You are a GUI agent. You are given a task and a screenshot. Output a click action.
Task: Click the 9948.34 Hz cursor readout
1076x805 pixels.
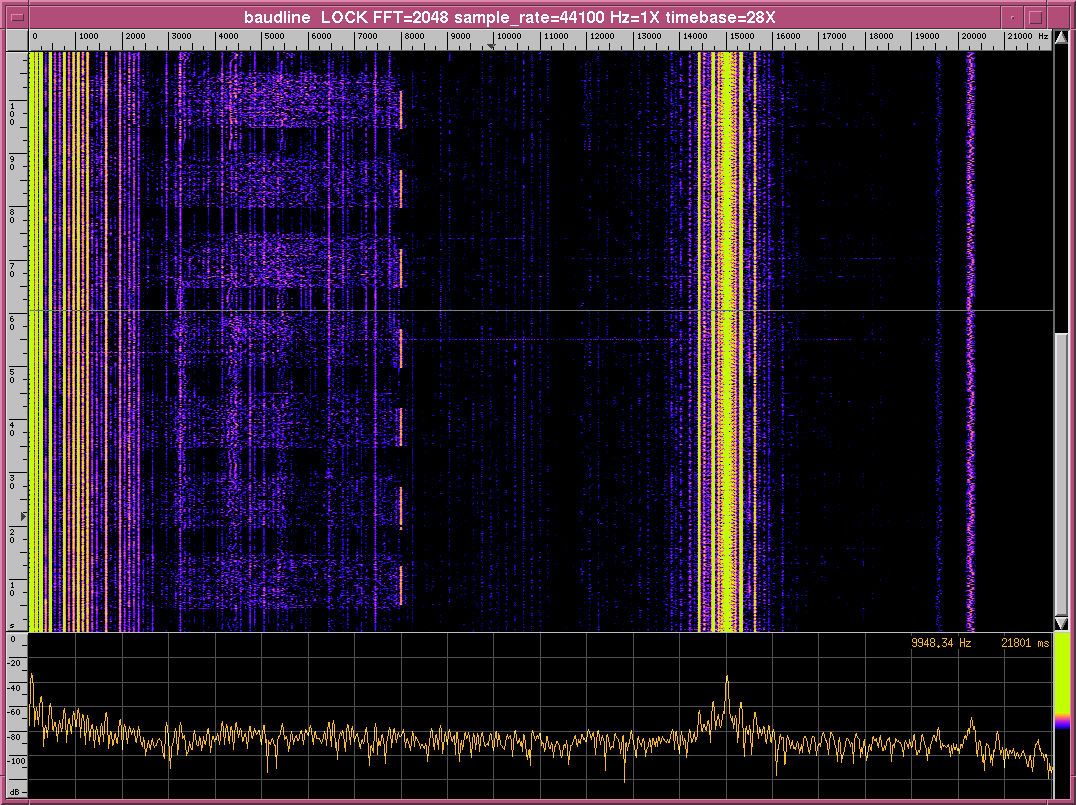point(941,643)
